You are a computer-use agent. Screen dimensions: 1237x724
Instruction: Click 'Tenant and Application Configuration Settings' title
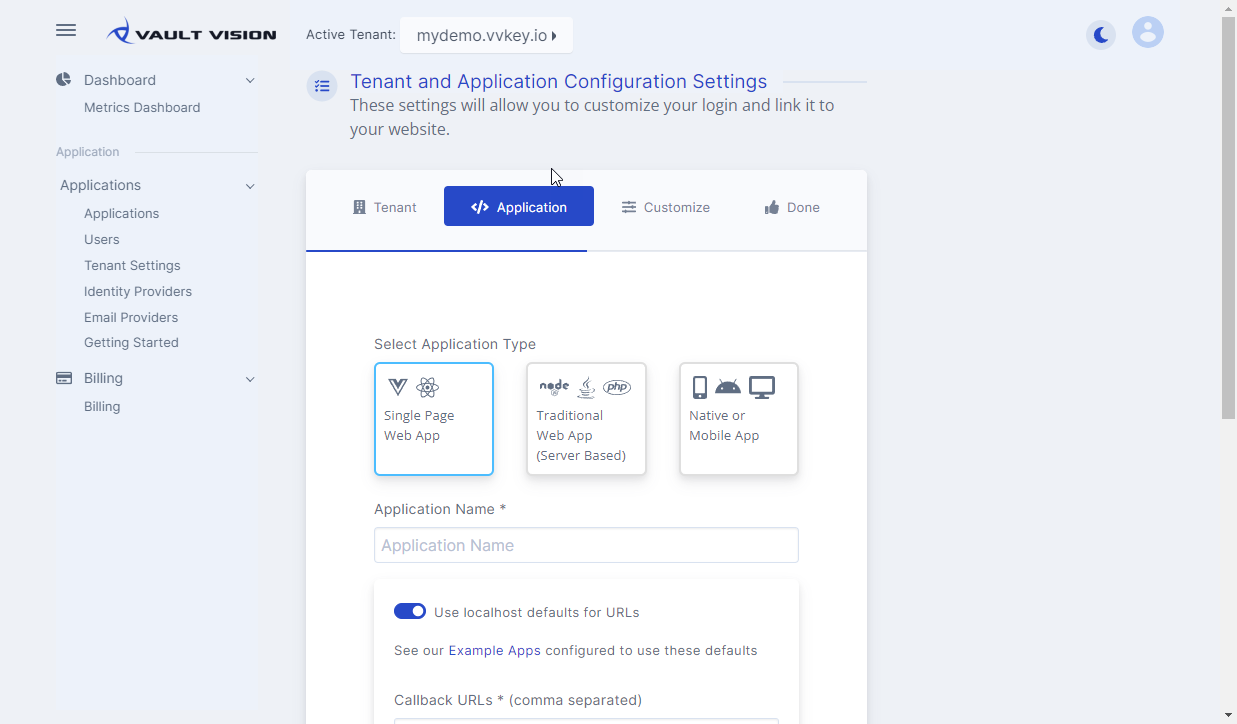pos(558,81)
